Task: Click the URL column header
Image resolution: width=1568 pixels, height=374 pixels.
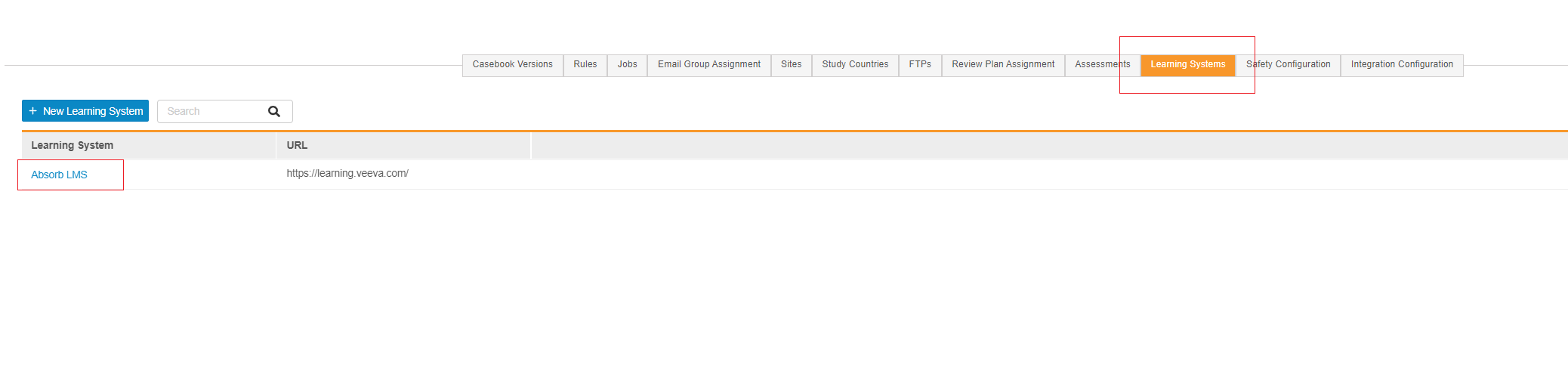Action: coord(297,146)
